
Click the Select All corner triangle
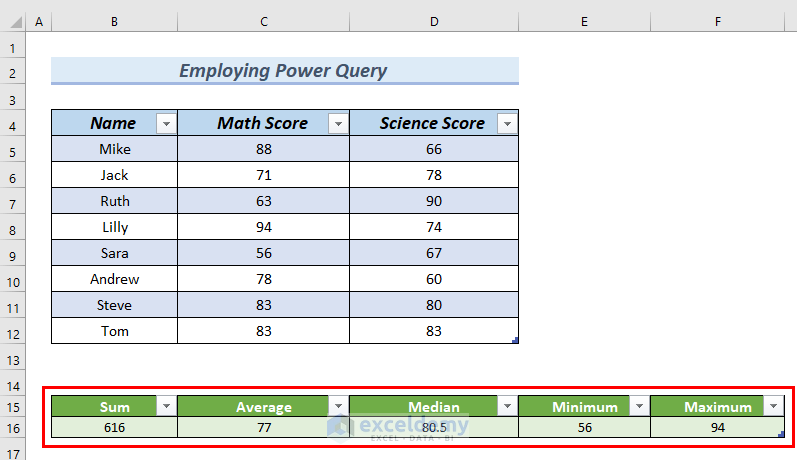point(16,22)
